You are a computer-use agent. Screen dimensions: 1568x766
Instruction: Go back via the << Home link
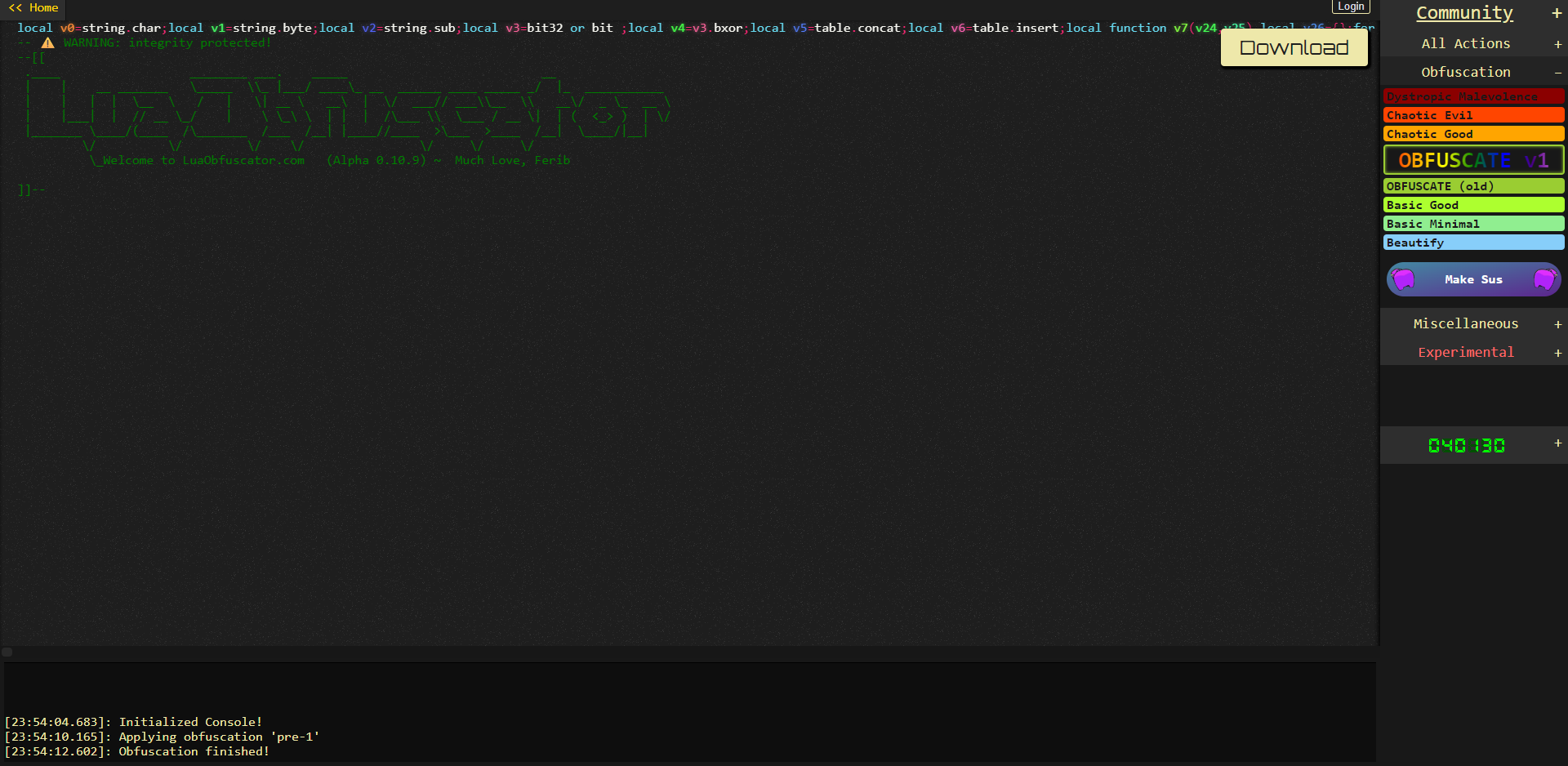coord(33,7)
